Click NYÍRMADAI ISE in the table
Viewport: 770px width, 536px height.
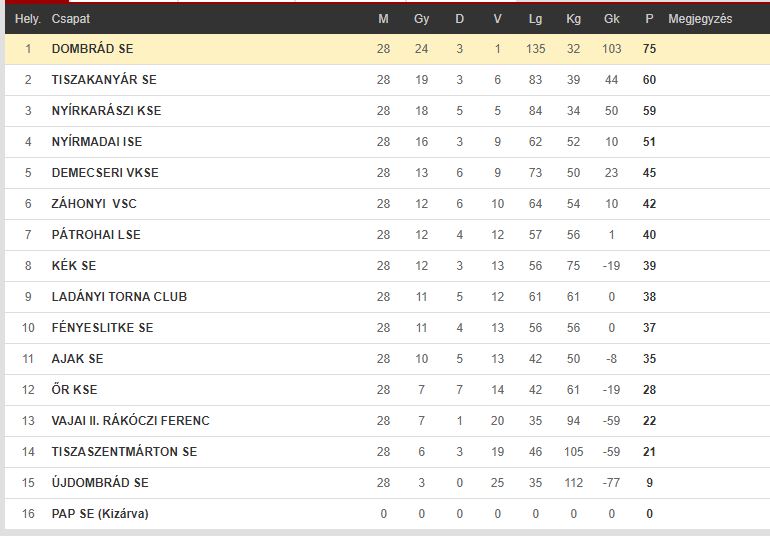[97, 141]
